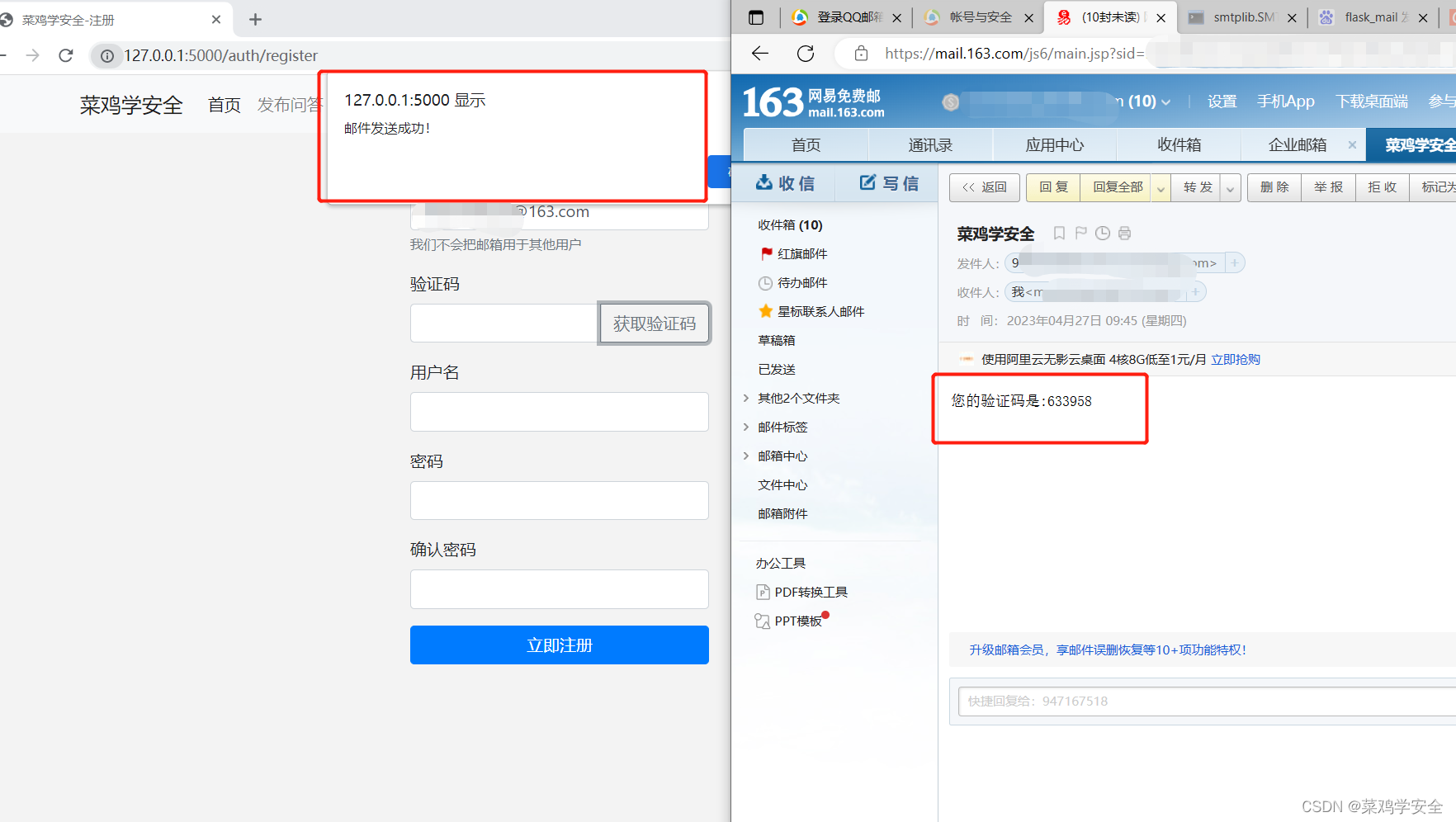Open 首页 link in 菜鸡学安全 navbar
Viewport: 1456px width, 822px height.
224,105
